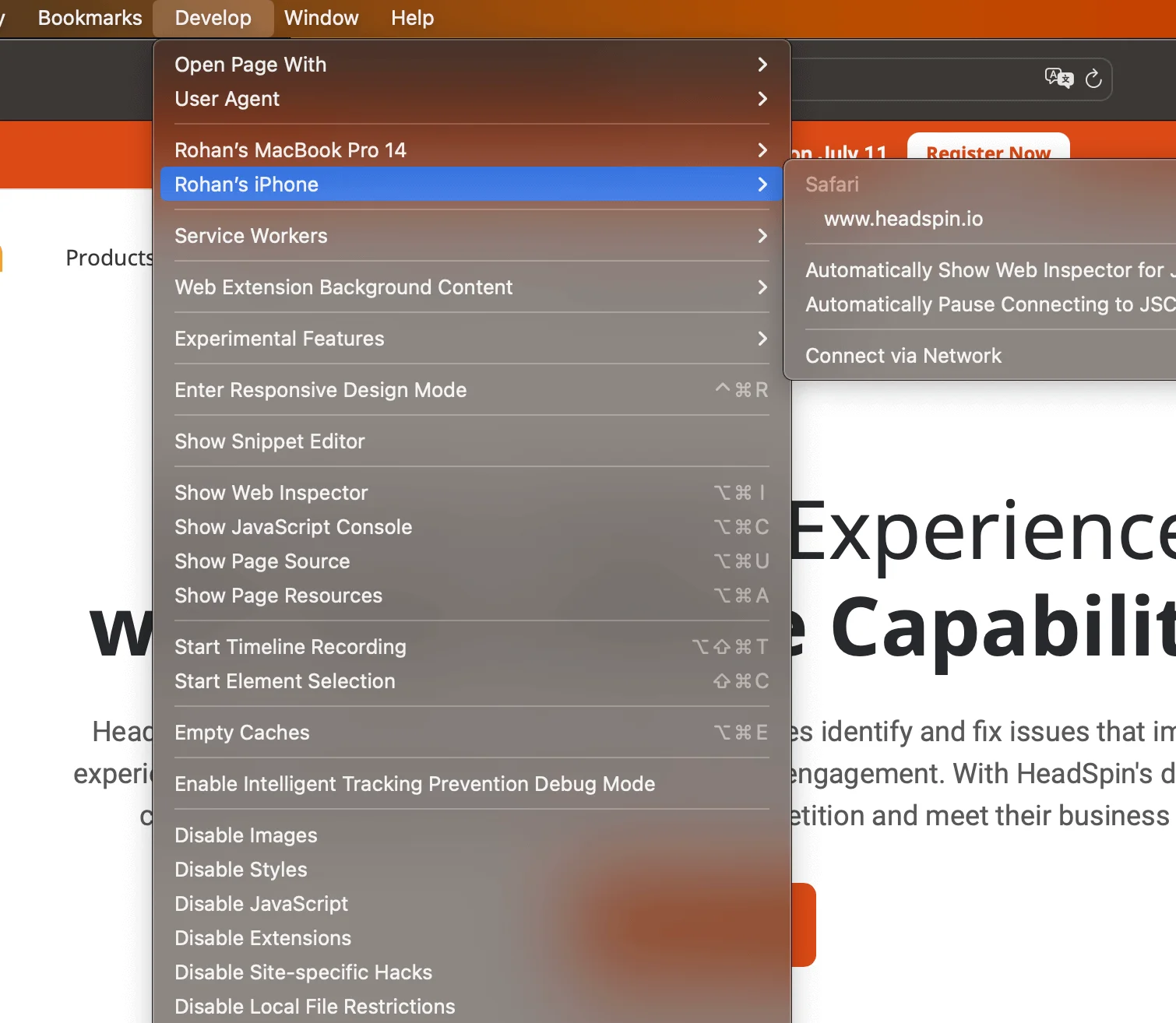This screenshot has width=1176, height=1023.
Task: Open the Help menu
Action: [x=412, y=18]
